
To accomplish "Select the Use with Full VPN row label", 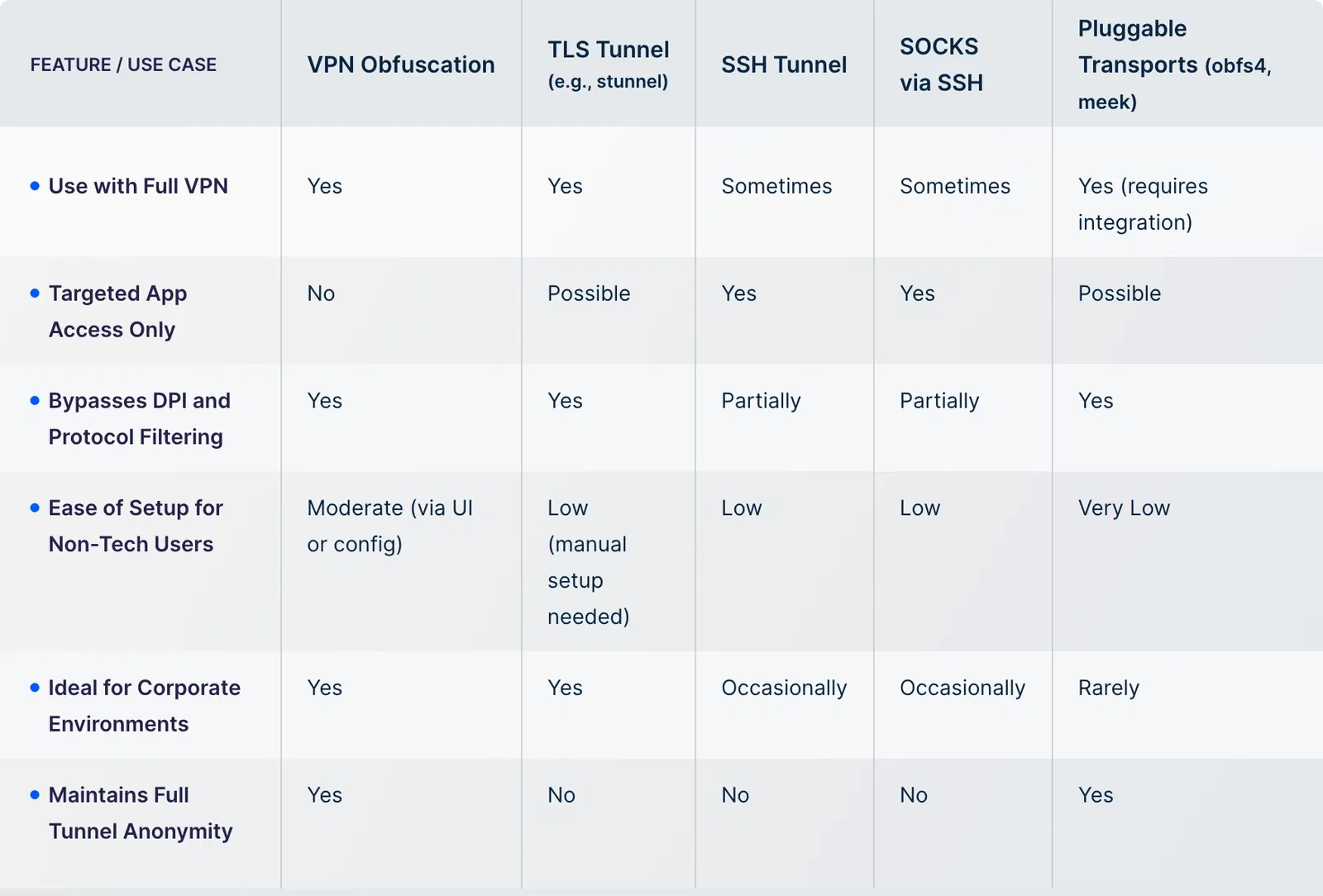I will point(138,186).
